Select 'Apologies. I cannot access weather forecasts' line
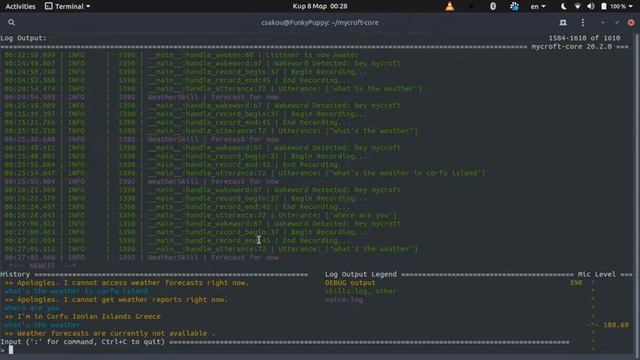The height and width of the screenshot is (360, 640). (127, 283)
